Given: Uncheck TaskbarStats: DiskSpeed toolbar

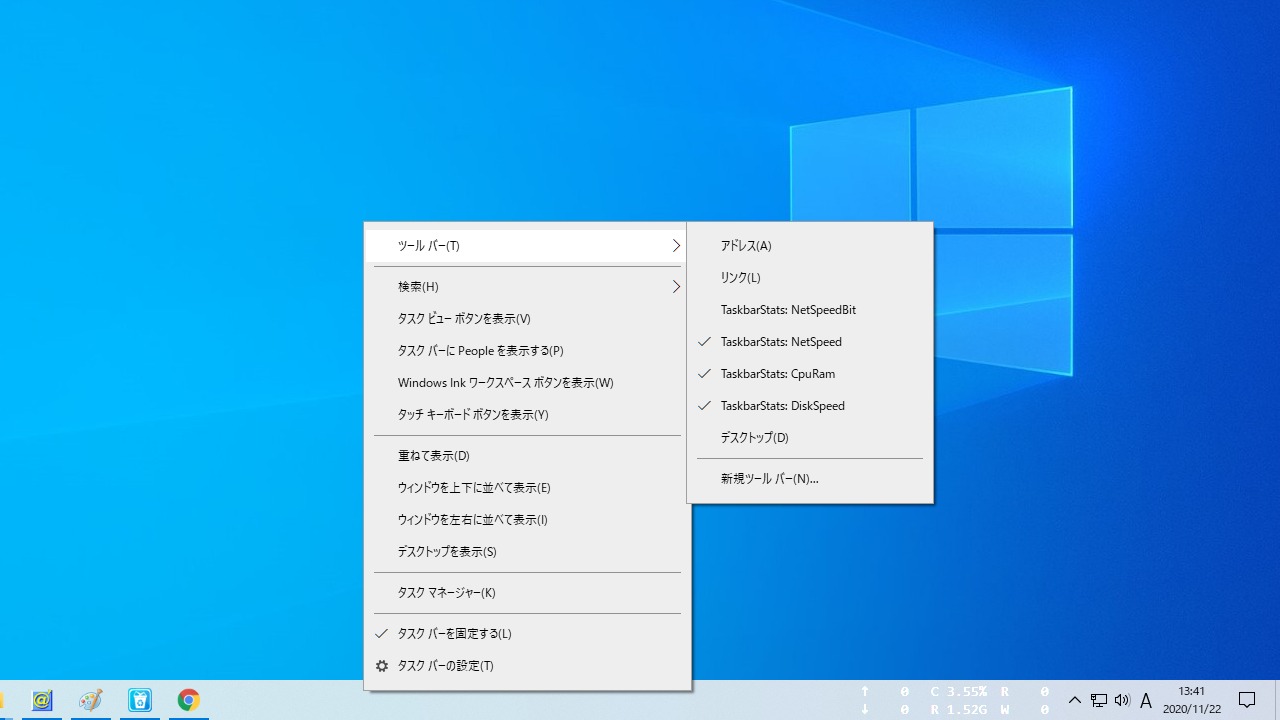Looking at the screenshot, I should pos(810,406).
